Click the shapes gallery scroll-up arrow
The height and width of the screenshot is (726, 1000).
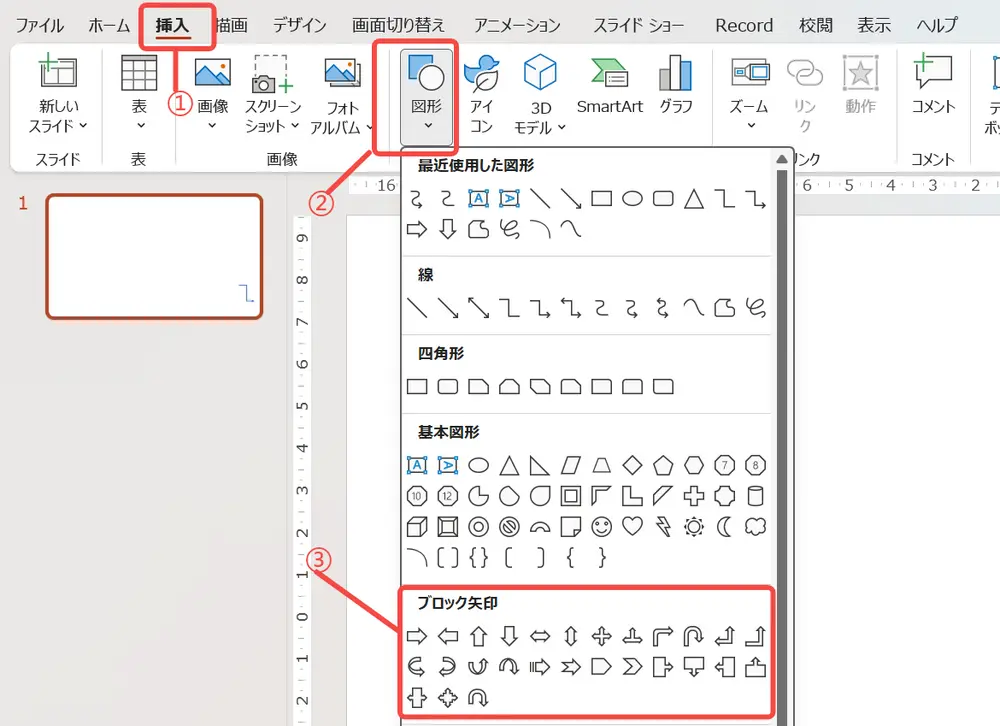[782, 159]
